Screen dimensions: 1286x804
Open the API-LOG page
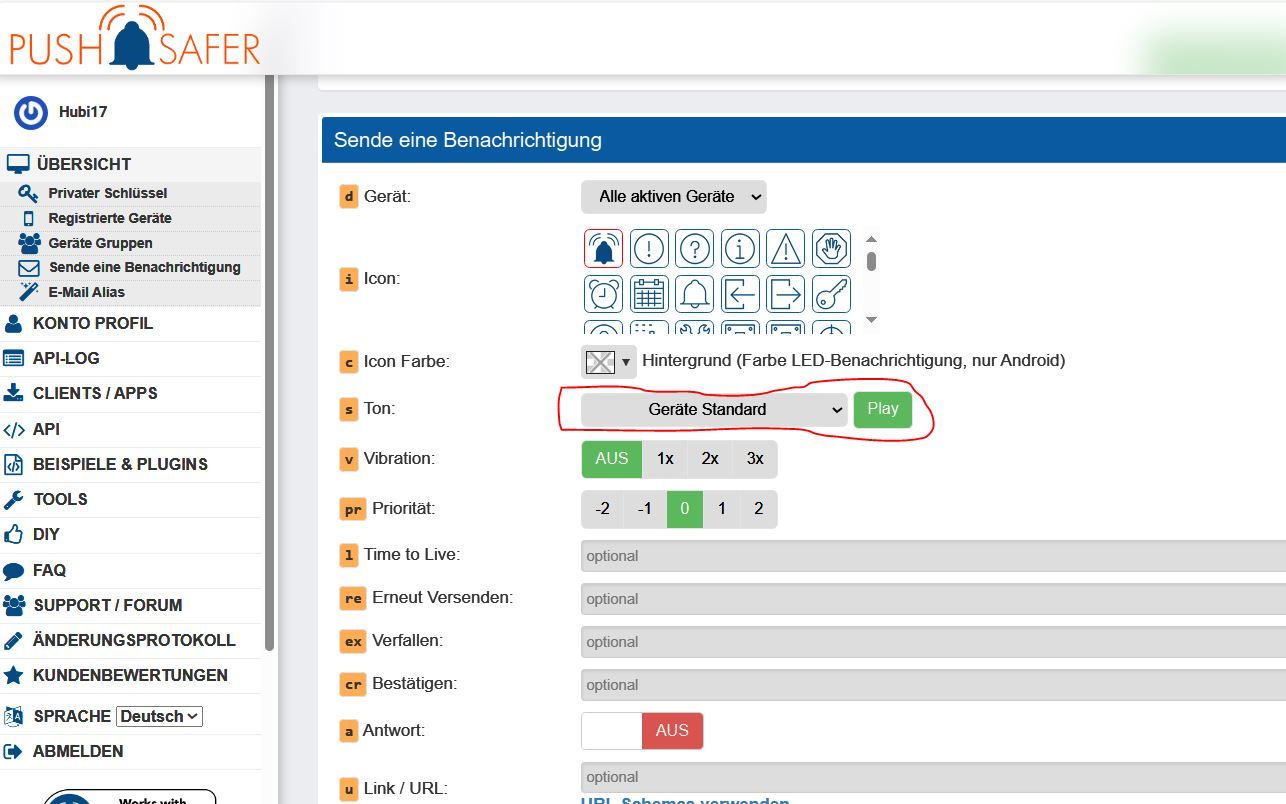tap(66, 358)
